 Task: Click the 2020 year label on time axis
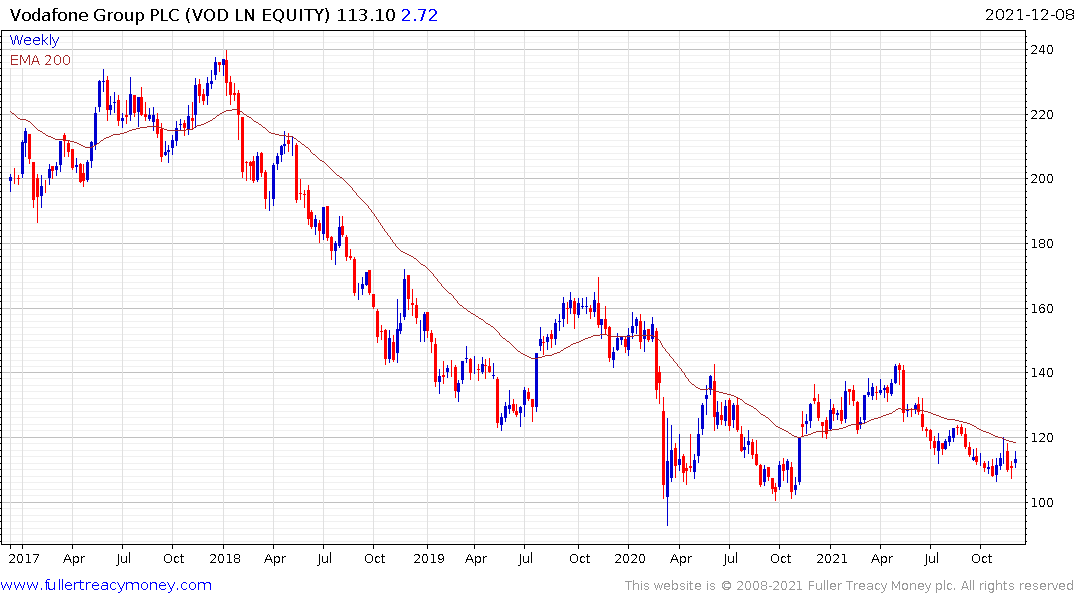tap(630, 558)
